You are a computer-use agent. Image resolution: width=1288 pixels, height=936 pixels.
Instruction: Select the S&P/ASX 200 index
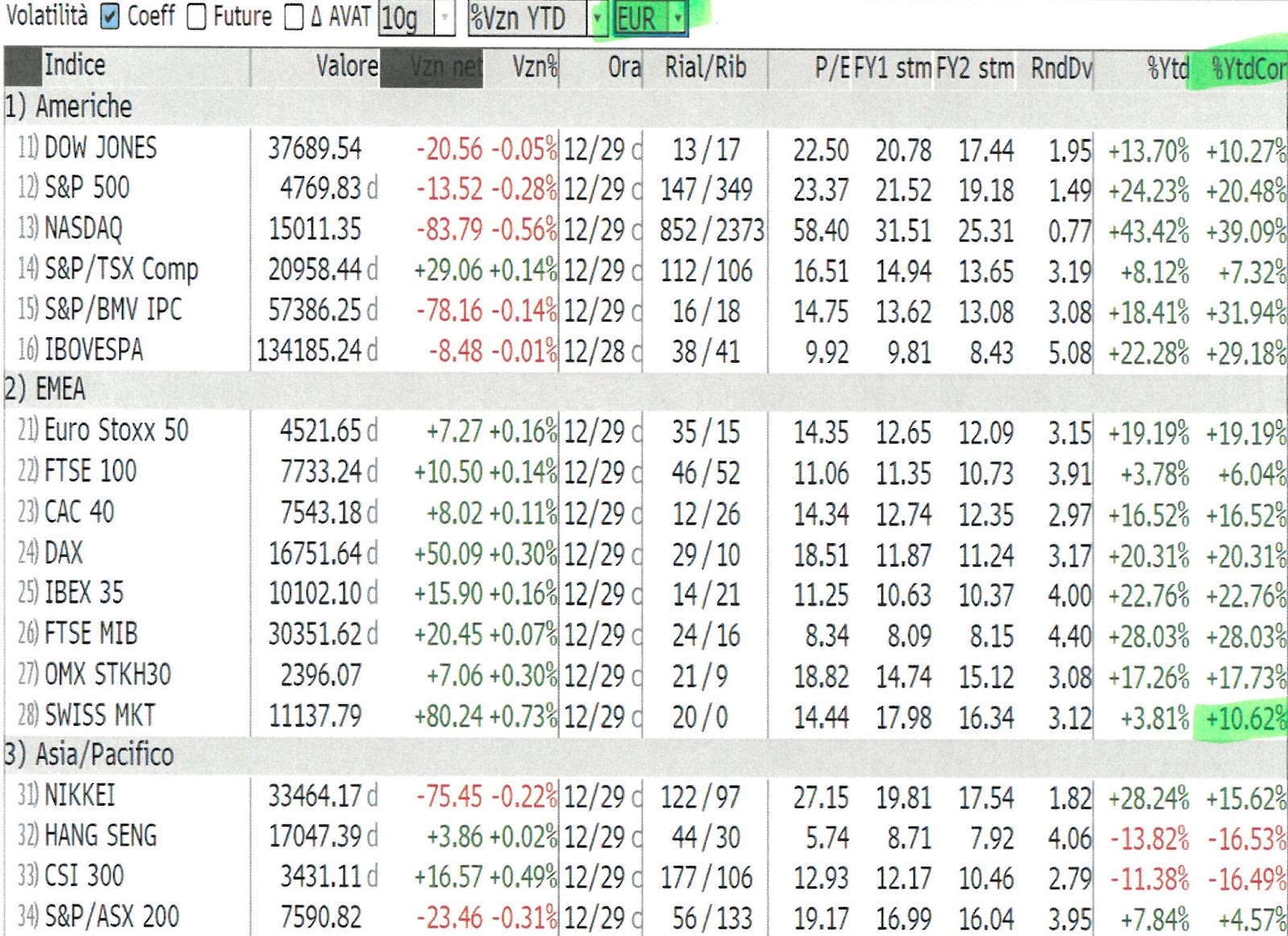[x=112, y=916]
